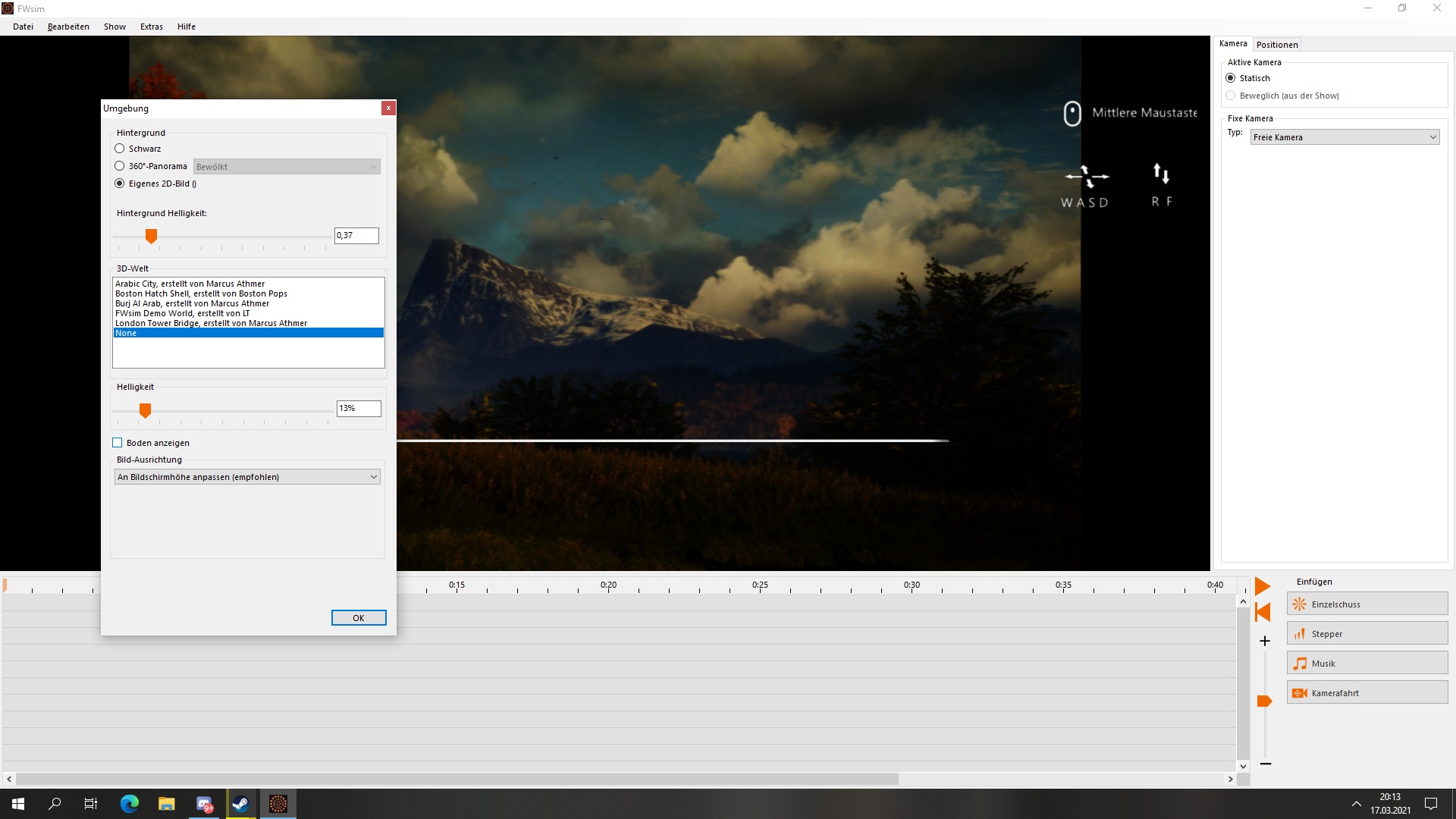
Task: Open Windows search from taskbar
Action: [55, 804]
